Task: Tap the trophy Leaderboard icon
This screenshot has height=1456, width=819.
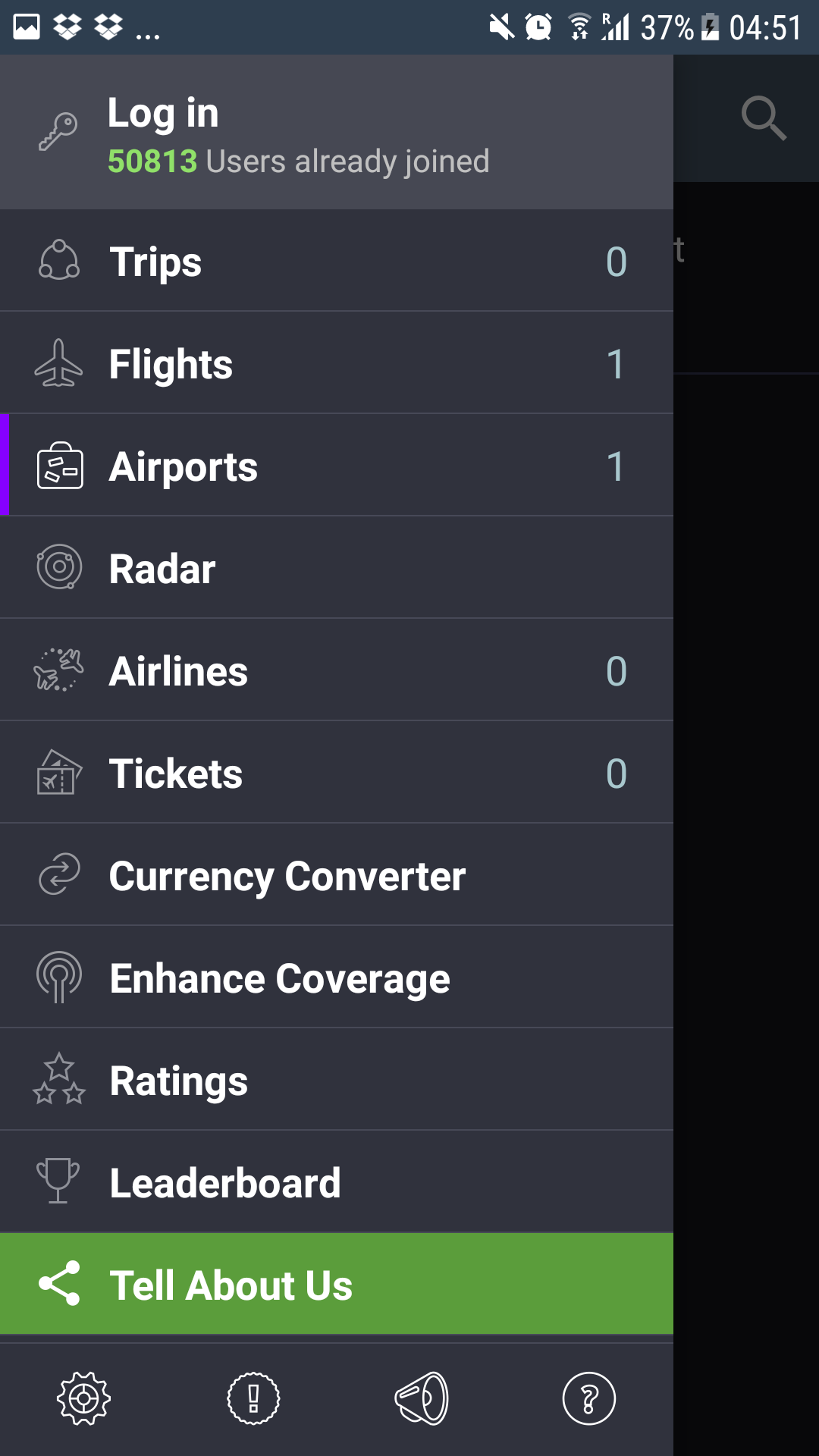Action: (58, 1181)
